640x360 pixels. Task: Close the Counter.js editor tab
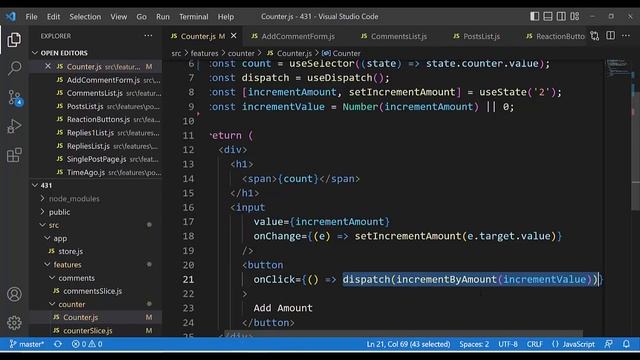click(x=234, y=36)
